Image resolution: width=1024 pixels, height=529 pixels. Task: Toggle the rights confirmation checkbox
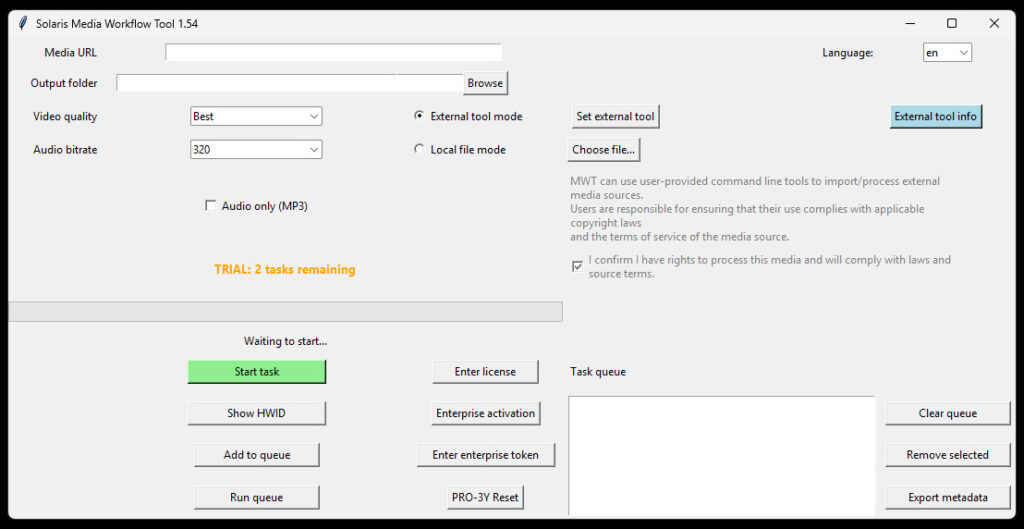(x=577, y=266)
